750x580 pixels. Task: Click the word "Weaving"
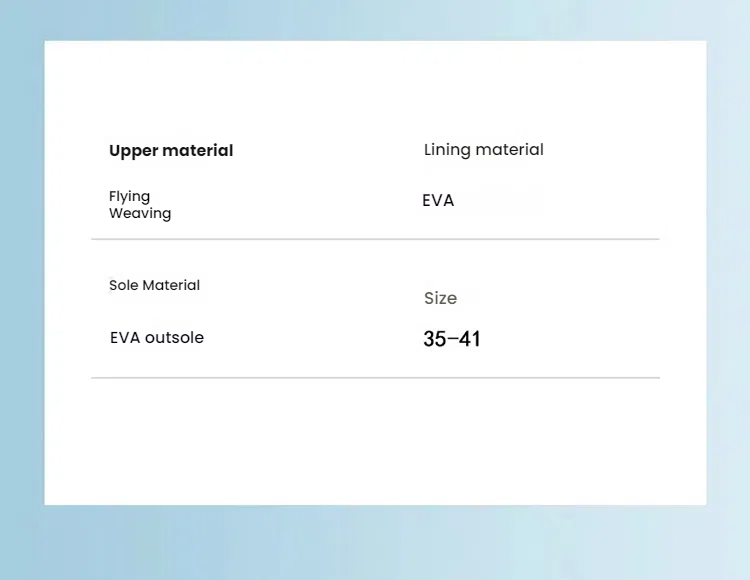point(140,214)
